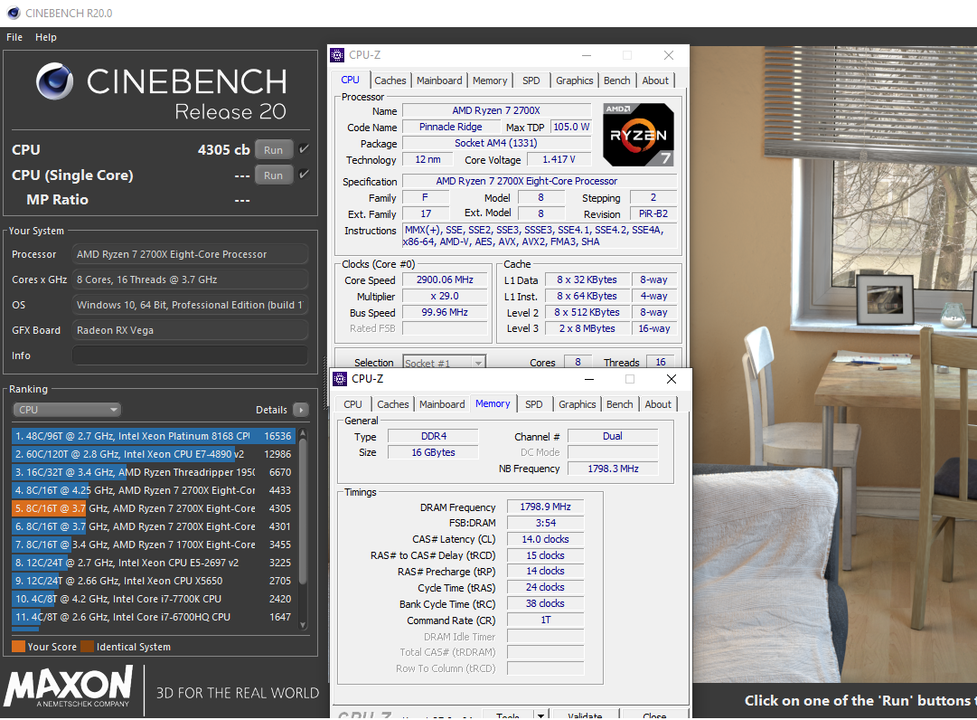Select ranking row 11 Core i7-6700HQ
Image resolution: width=977 pixels, height=720 pixels.
point(153,617)
